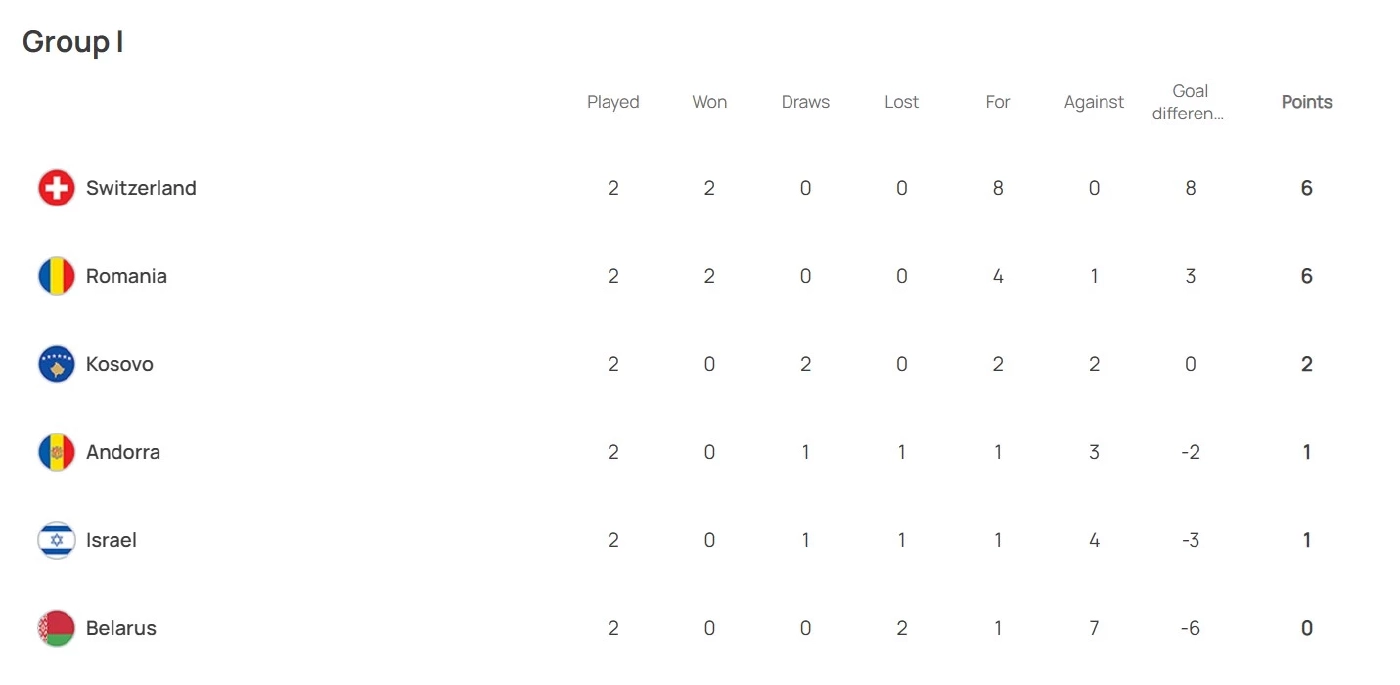Sort by Goal difference column header
The width and height of the screenshot is (1400, 685).
click(1190, 102)
